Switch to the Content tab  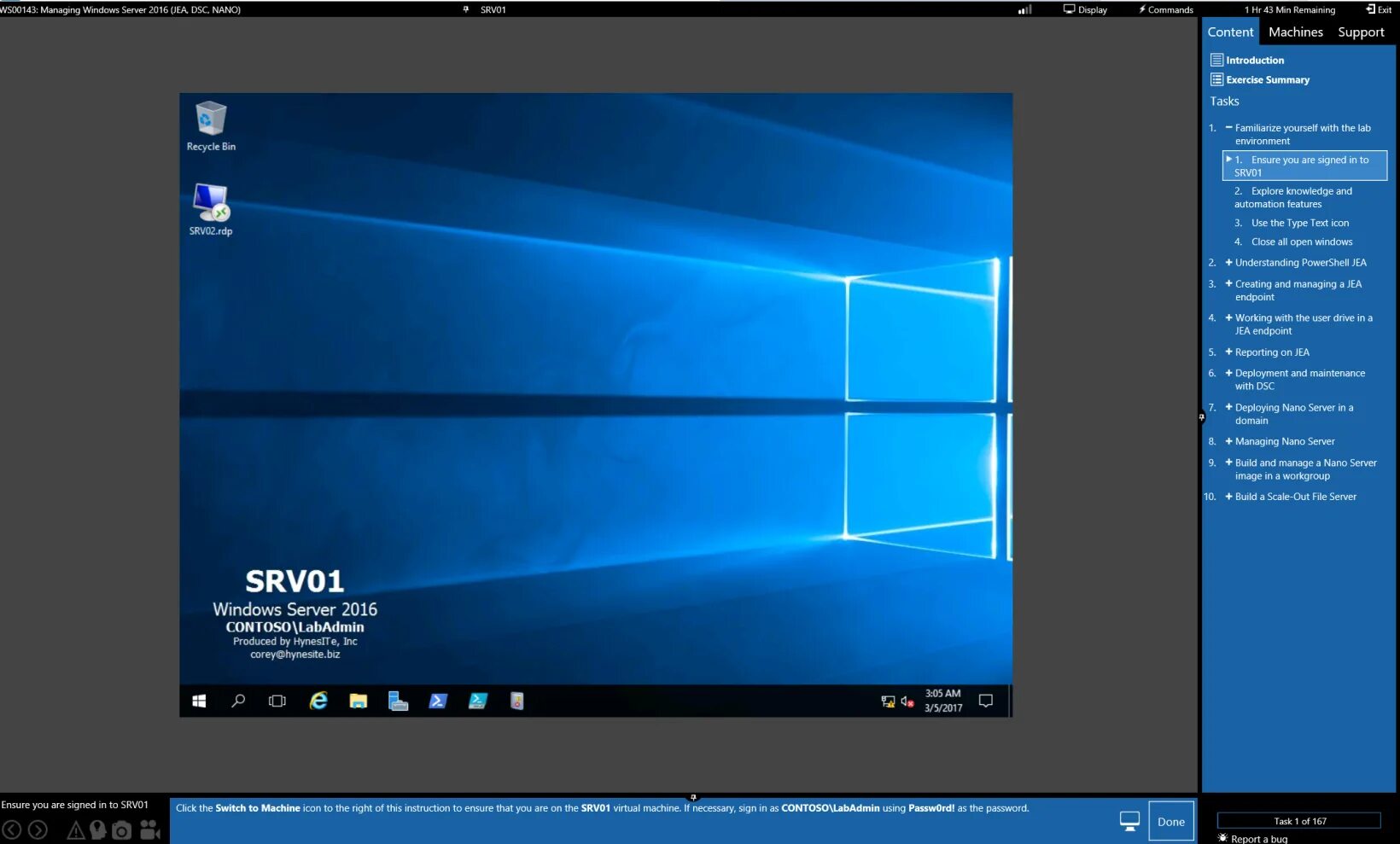pyautogui.click(x=1230, y=32)
